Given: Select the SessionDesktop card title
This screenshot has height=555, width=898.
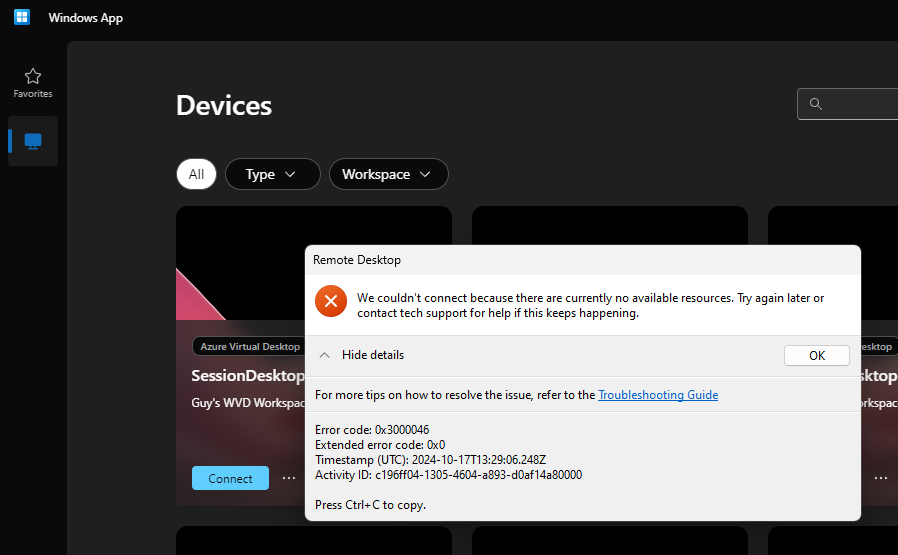Looking at the screenshot, I should coord(248,376).
